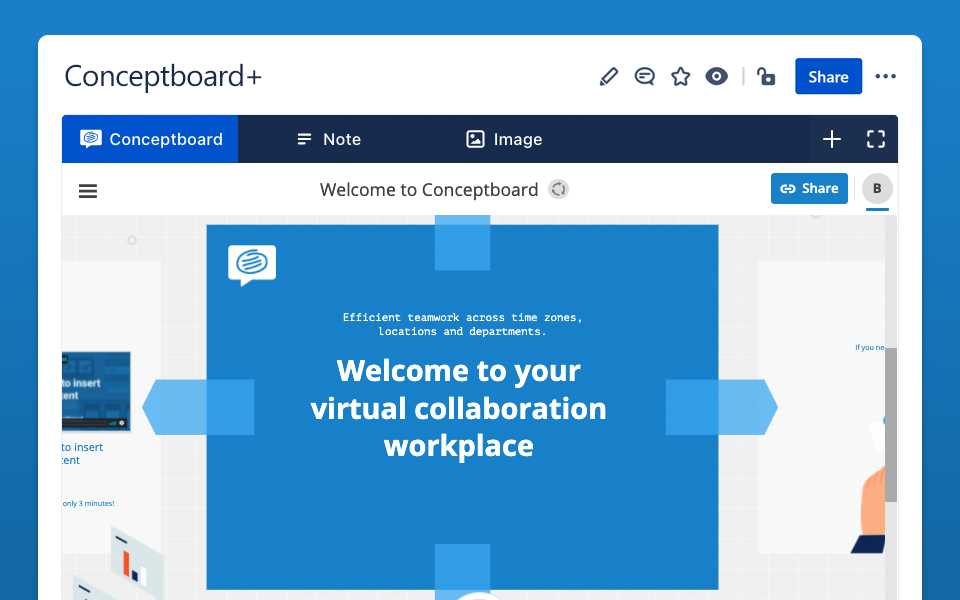Click the 'Welcome to your virtual collaboration workplace' heading
Viewport: 960px width, 600px height.
459,408
